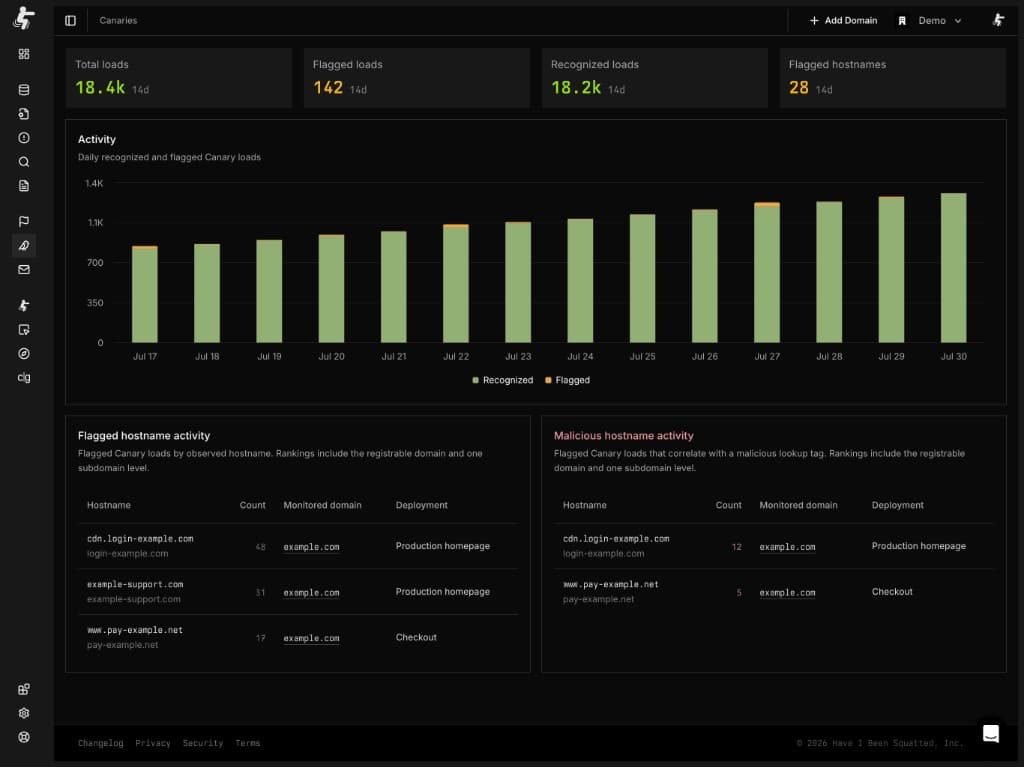Click the Jul 30 bar in Activity chart
Image resolution: width=1024 pixels, height=767 pixels.
pos(953,268)
